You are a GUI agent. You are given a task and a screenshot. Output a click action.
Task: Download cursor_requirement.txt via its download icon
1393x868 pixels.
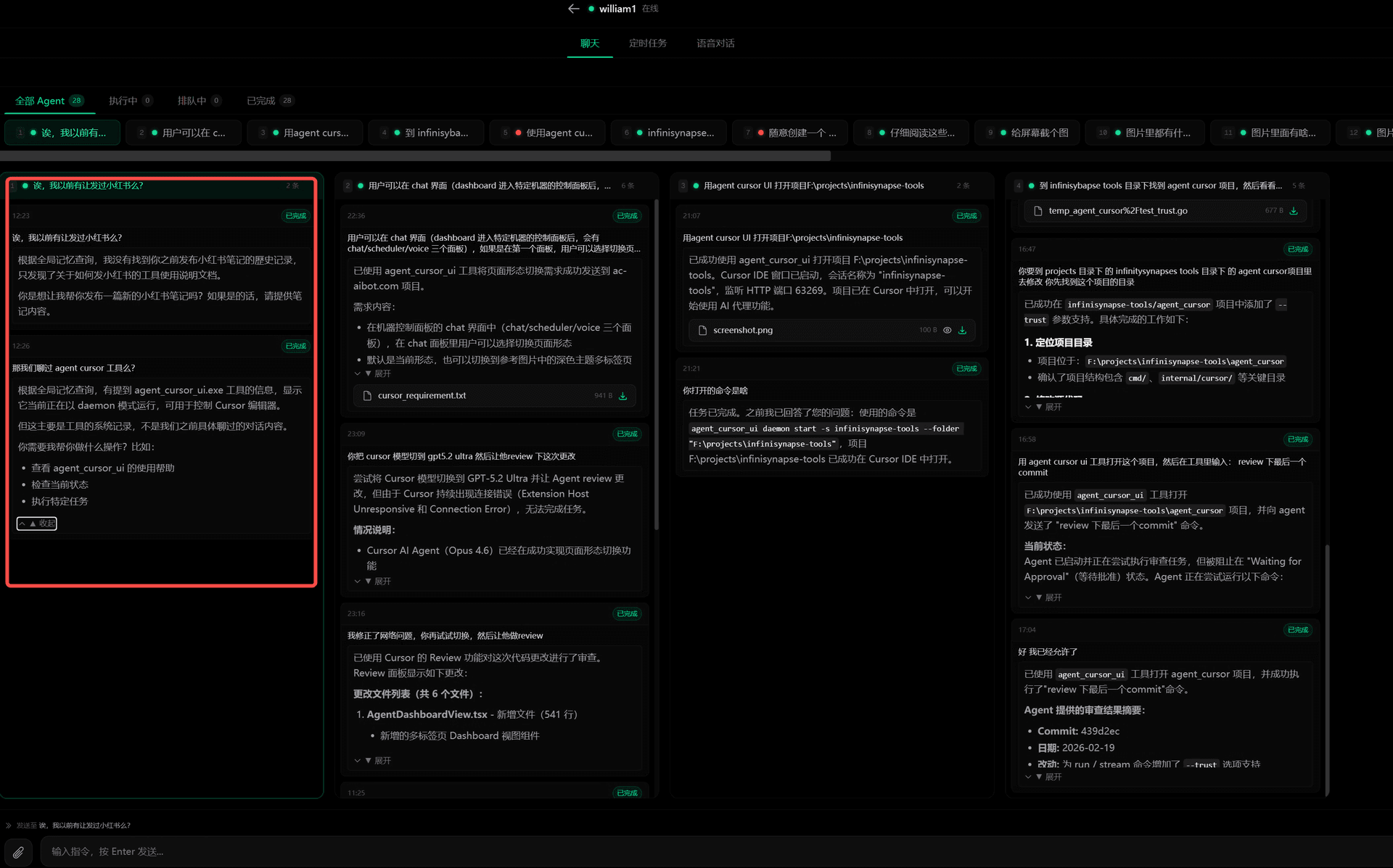click(622, 395)
